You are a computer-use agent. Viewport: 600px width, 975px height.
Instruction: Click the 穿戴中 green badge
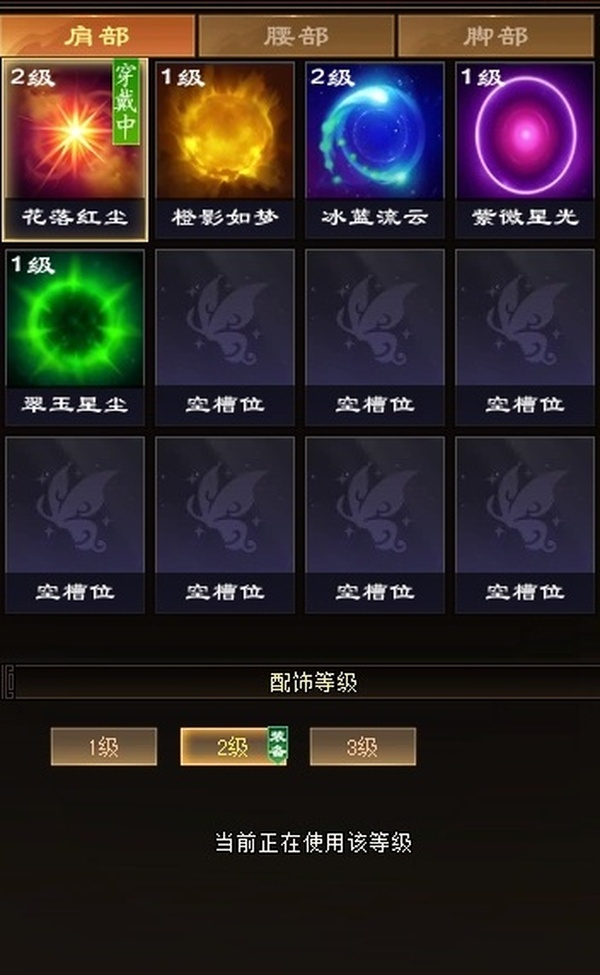(x=126, y=103)
